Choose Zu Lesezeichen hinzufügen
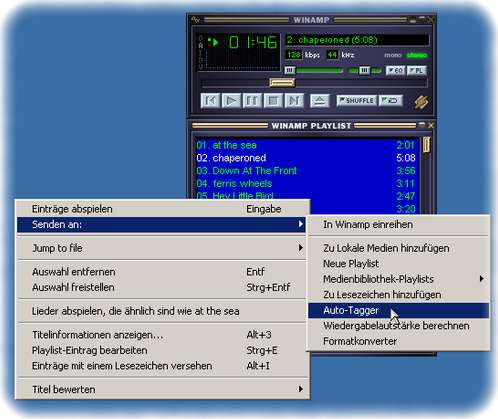 pos(398,295)
